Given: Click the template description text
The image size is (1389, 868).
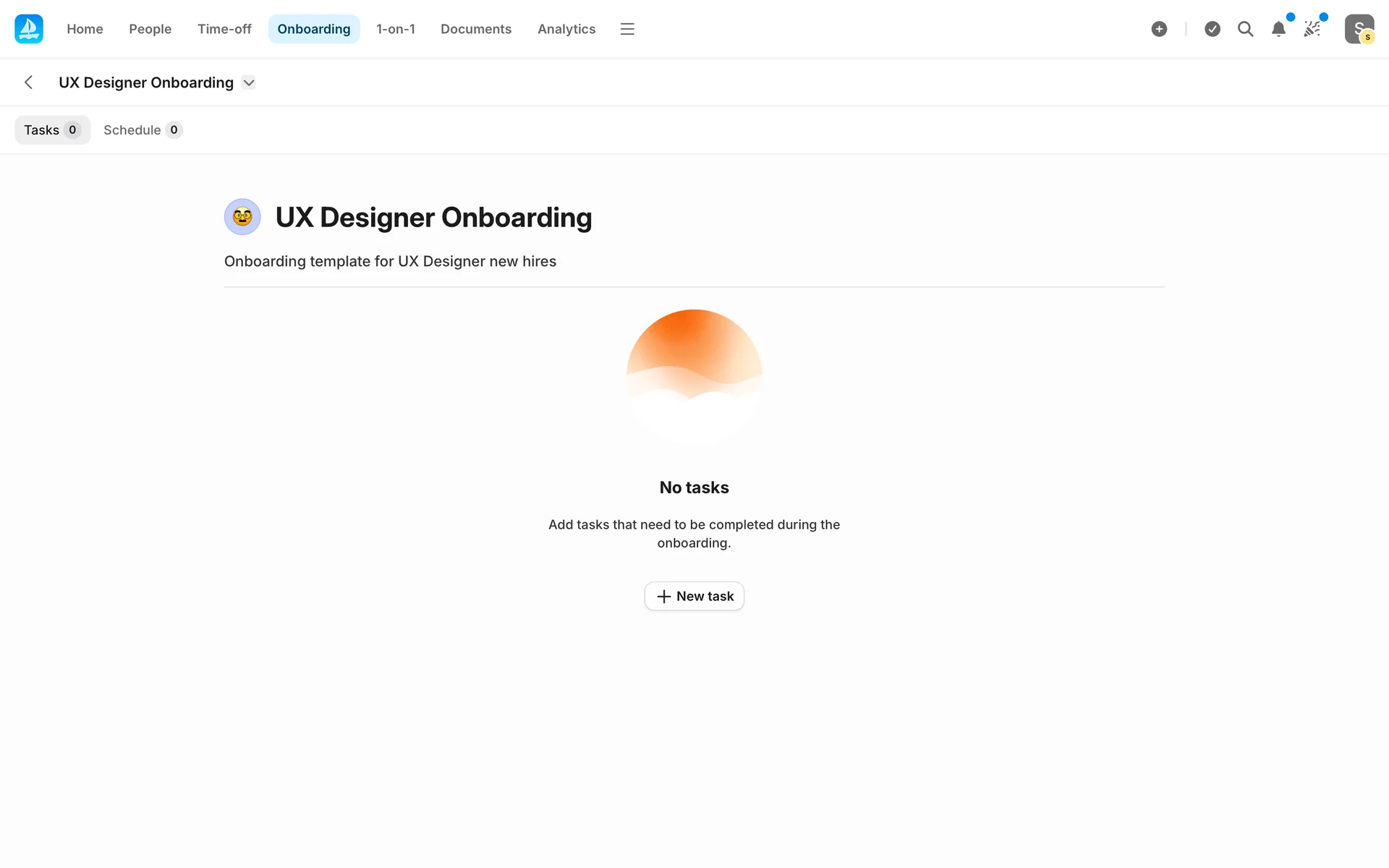Looking at the screenshot, I should pyautogui.click(x=390, y=261).
